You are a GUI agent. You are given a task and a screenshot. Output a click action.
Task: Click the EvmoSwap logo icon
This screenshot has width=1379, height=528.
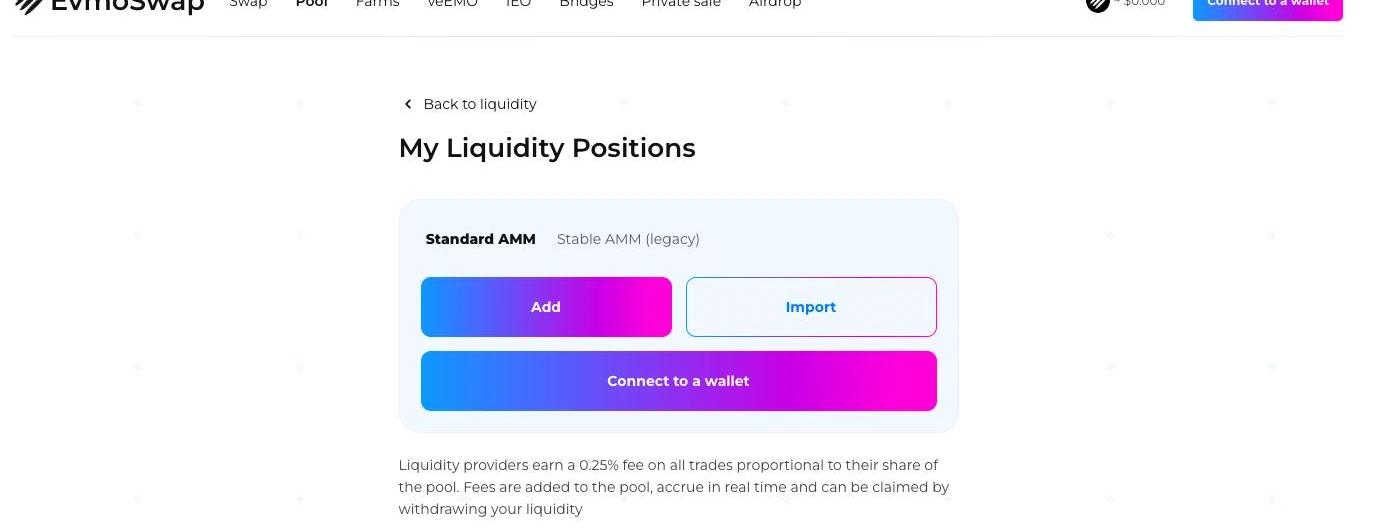[x=27, y=5]
